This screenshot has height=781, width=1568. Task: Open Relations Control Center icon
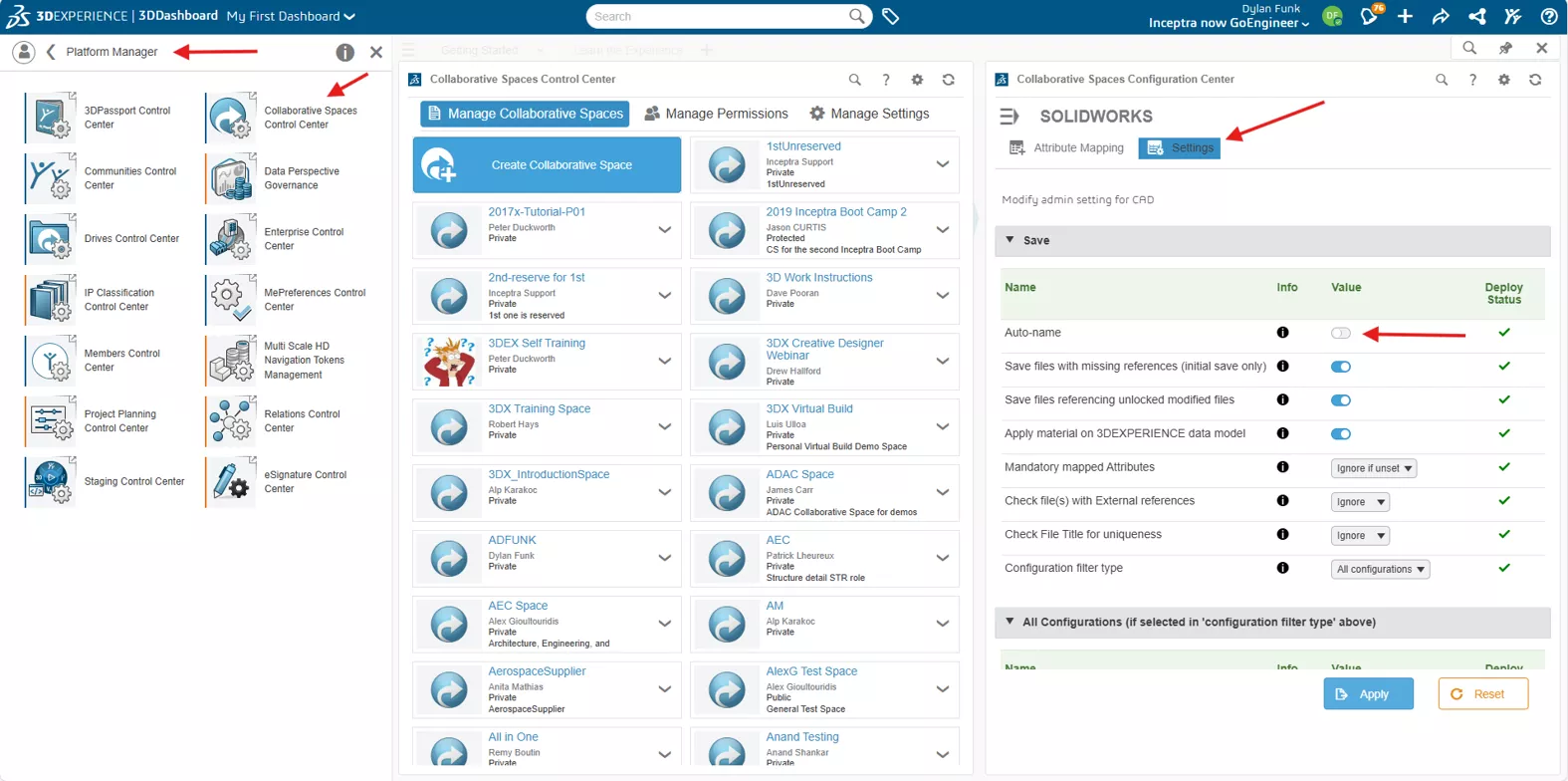(231, 421)
